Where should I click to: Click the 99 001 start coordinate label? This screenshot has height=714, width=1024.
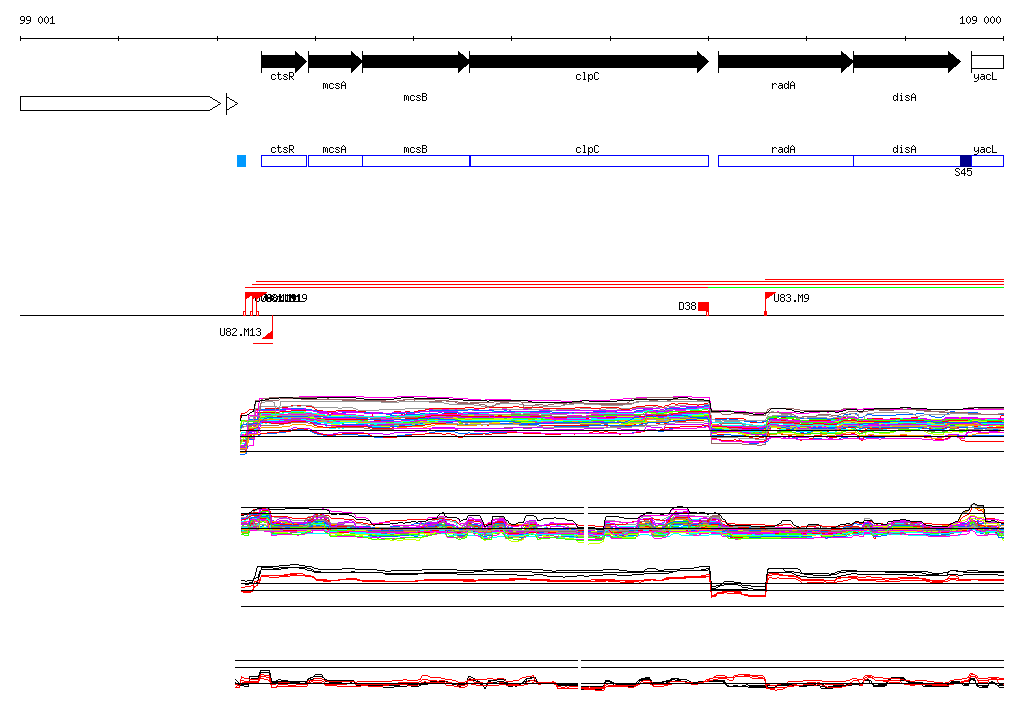tap(38, 20)
